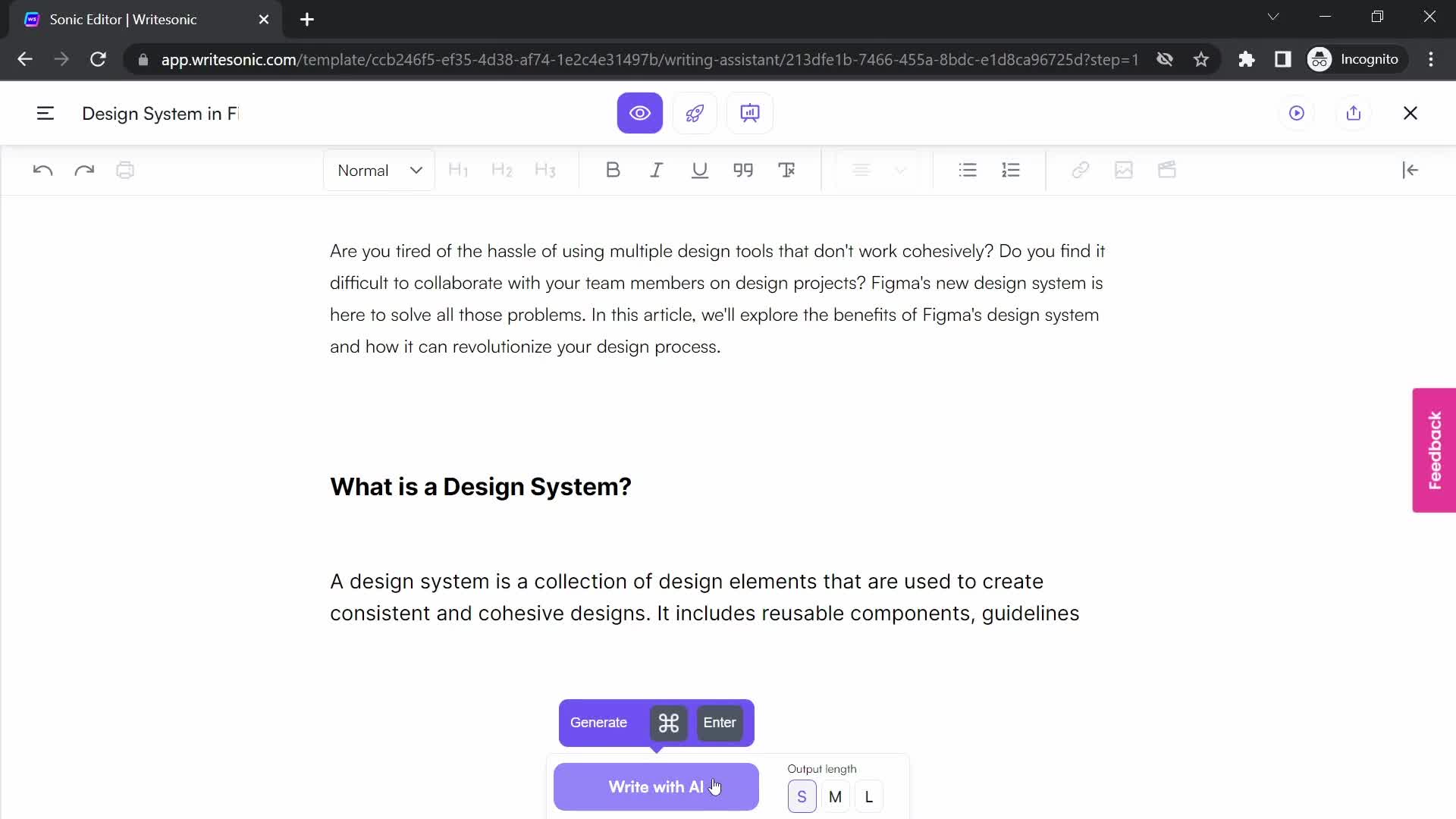Toggle the eye preview icon
The image size is (1456, 819).
641,113
